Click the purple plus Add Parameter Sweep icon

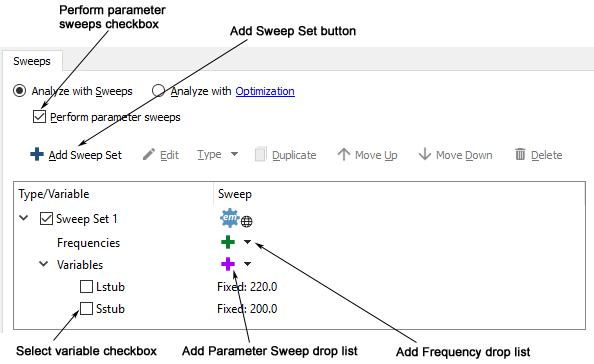pyautogui.click(x=228, y=264)
